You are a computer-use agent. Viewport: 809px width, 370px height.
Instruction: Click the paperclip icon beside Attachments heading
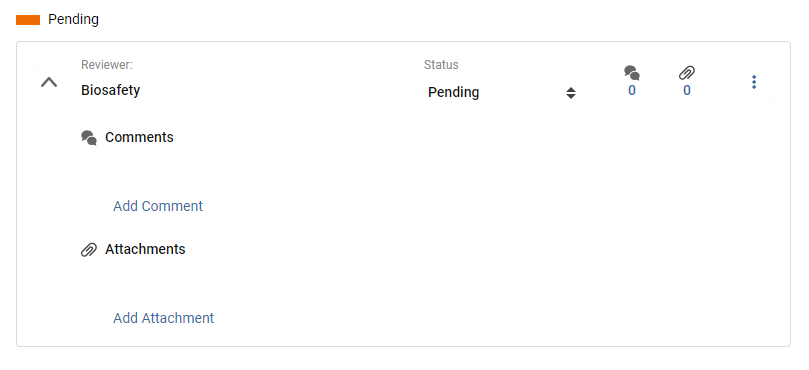coord(89,250)
